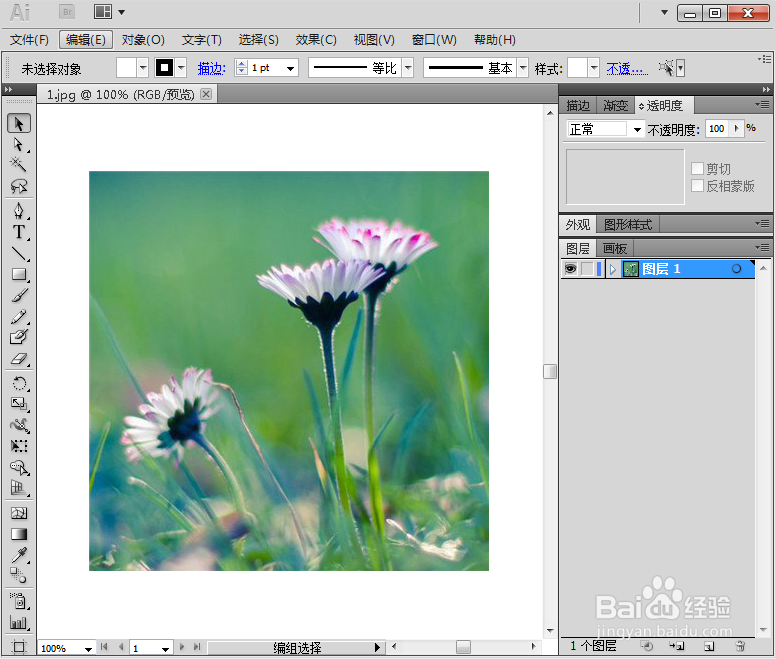Select the Gradient tool
776x659 pixels.
[x=19, y=534]
